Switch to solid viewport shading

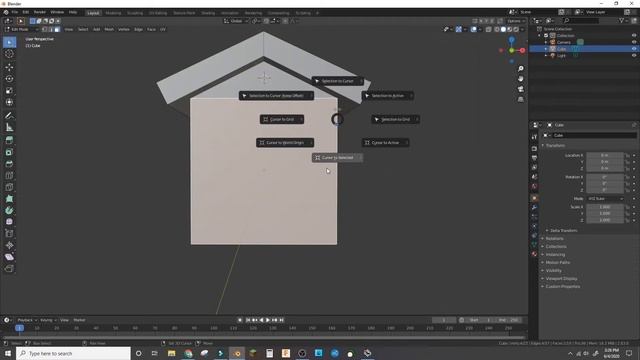coord(503,29)
